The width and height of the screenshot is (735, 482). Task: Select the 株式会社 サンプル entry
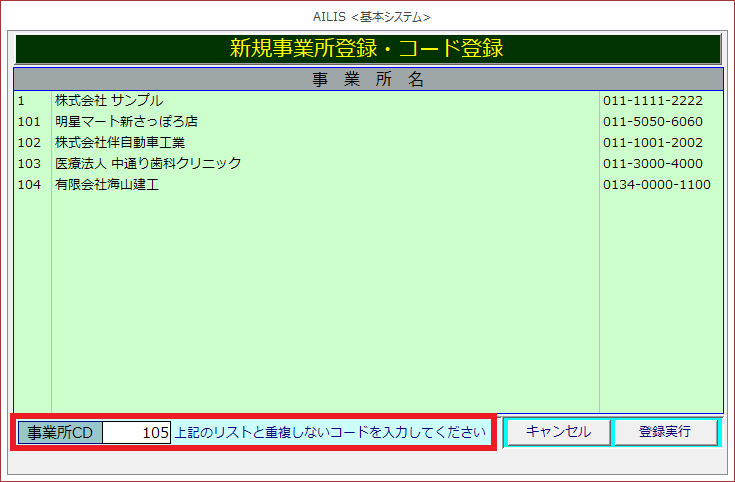(109, 101)
